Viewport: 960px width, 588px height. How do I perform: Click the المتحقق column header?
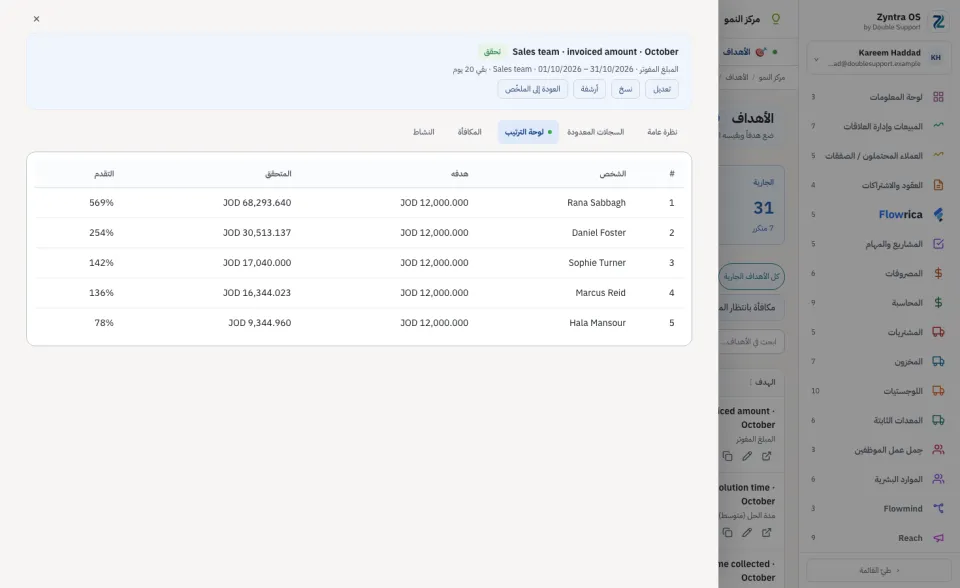coord(278,174)
